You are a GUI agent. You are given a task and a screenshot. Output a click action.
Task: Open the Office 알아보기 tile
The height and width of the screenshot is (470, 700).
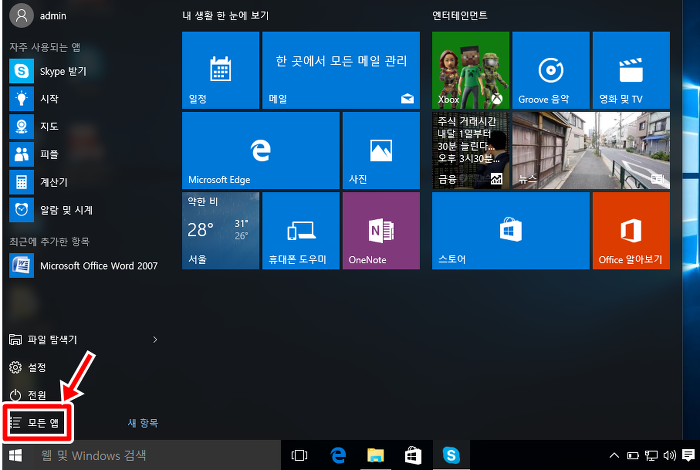[631, 231]
